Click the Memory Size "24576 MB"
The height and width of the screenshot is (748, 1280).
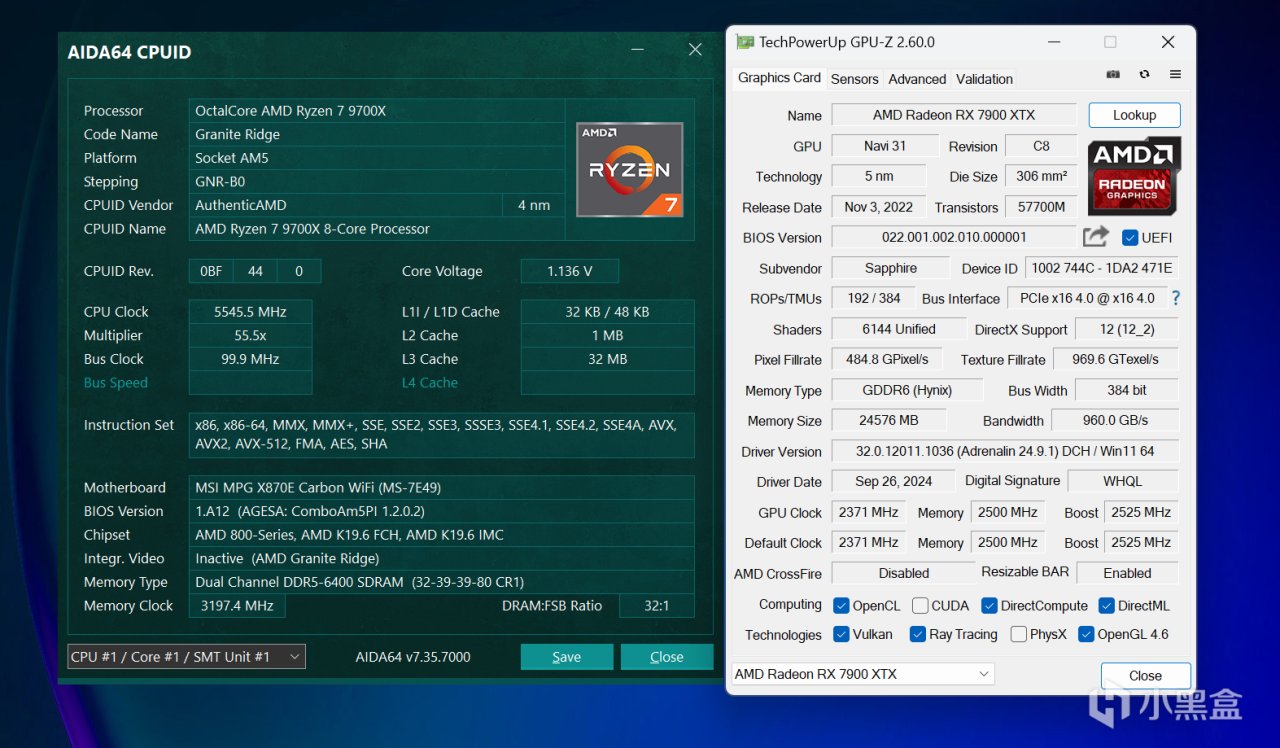pyautogui.click(x=888, y=420)
